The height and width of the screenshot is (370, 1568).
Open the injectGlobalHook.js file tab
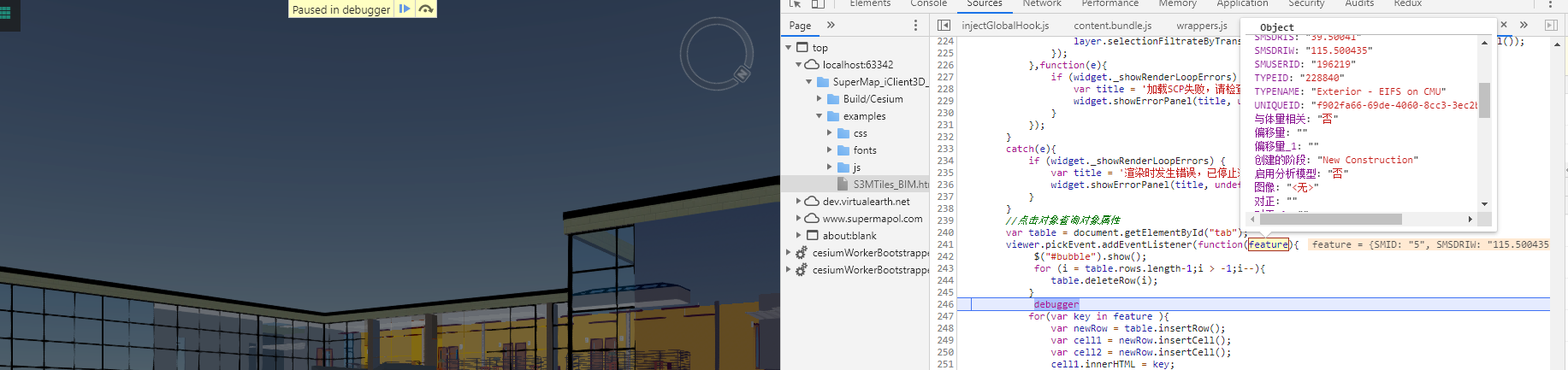[1005, 26]
